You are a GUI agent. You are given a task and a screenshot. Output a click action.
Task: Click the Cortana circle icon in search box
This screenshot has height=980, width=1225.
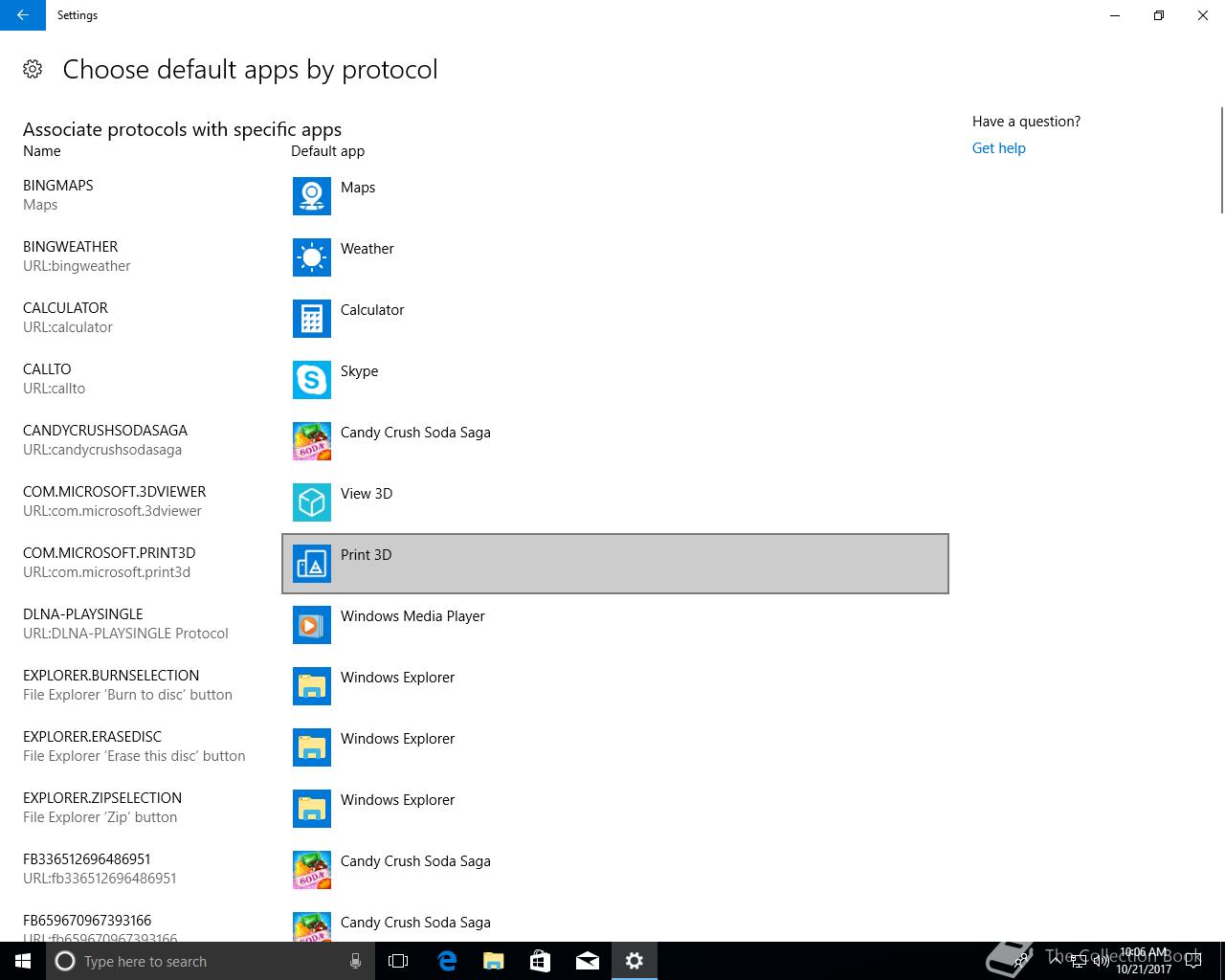pos(65,961)
